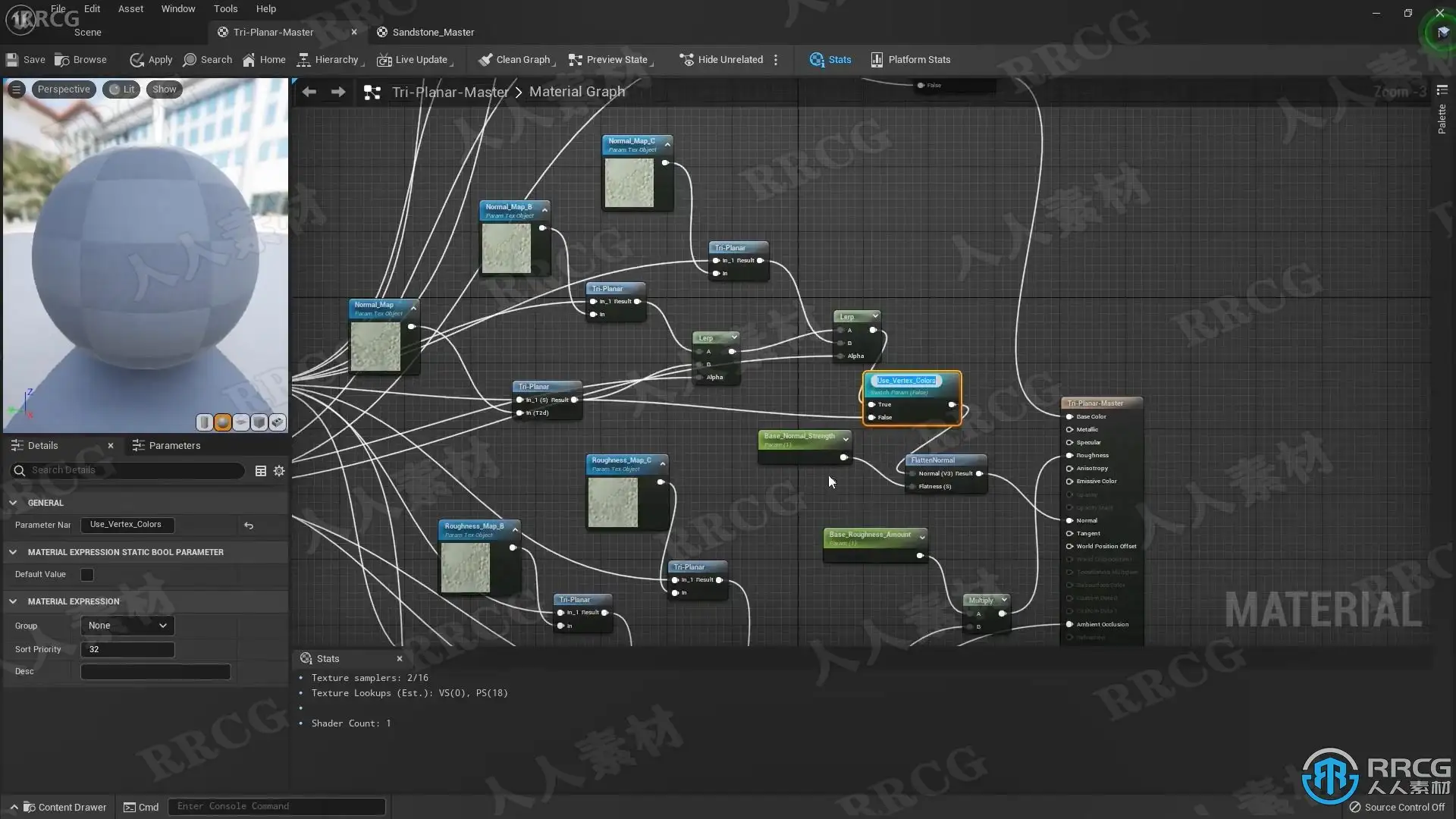
Task: Select the sphere preview mesh icon
Action: 223,422
